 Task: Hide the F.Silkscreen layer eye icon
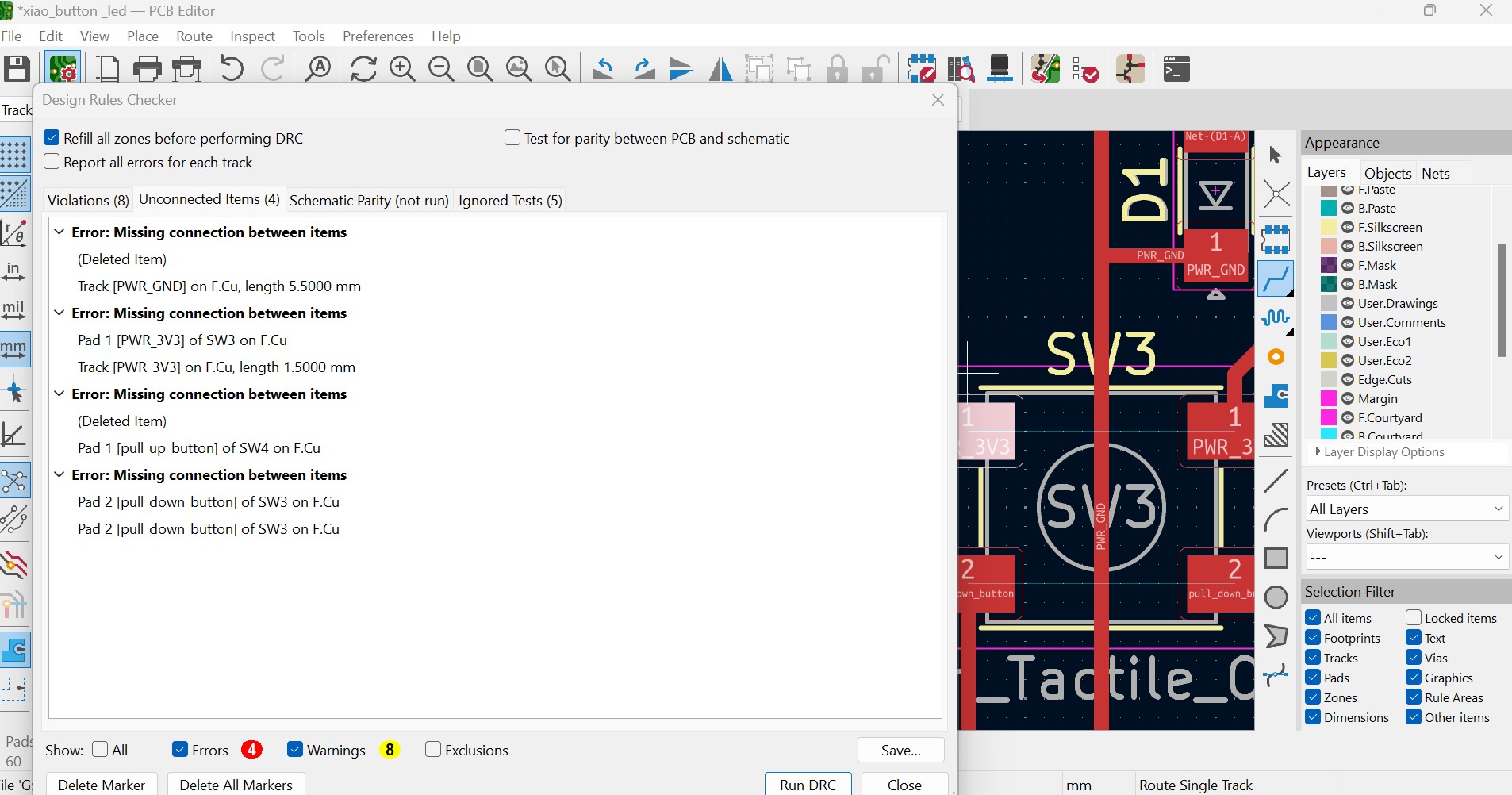pyautogui.click(x=1348, y=228)
